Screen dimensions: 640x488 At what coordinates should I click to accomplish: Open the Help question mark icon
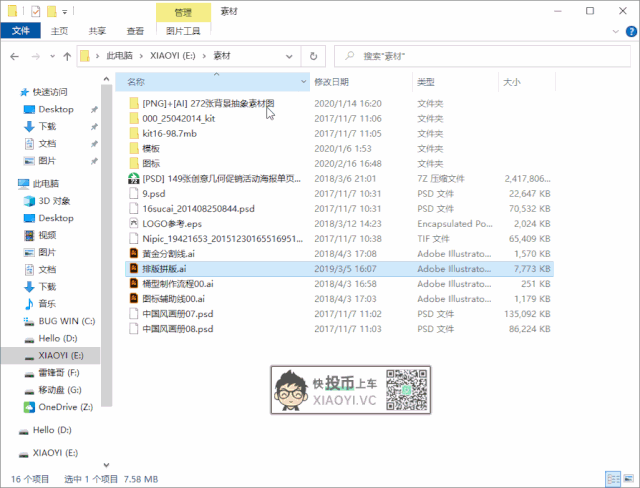tap(631, 31)
